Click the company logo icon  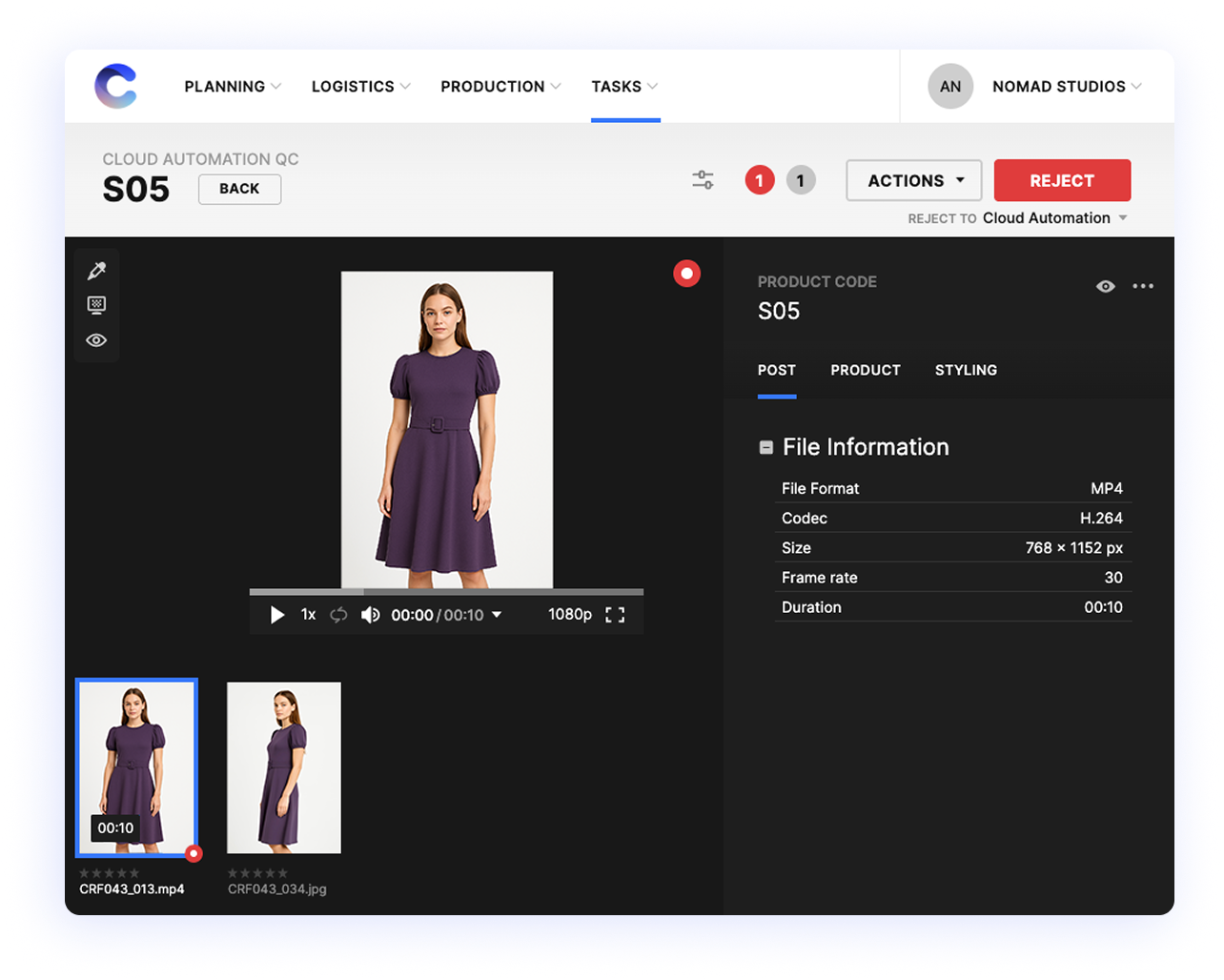(115, 86)
